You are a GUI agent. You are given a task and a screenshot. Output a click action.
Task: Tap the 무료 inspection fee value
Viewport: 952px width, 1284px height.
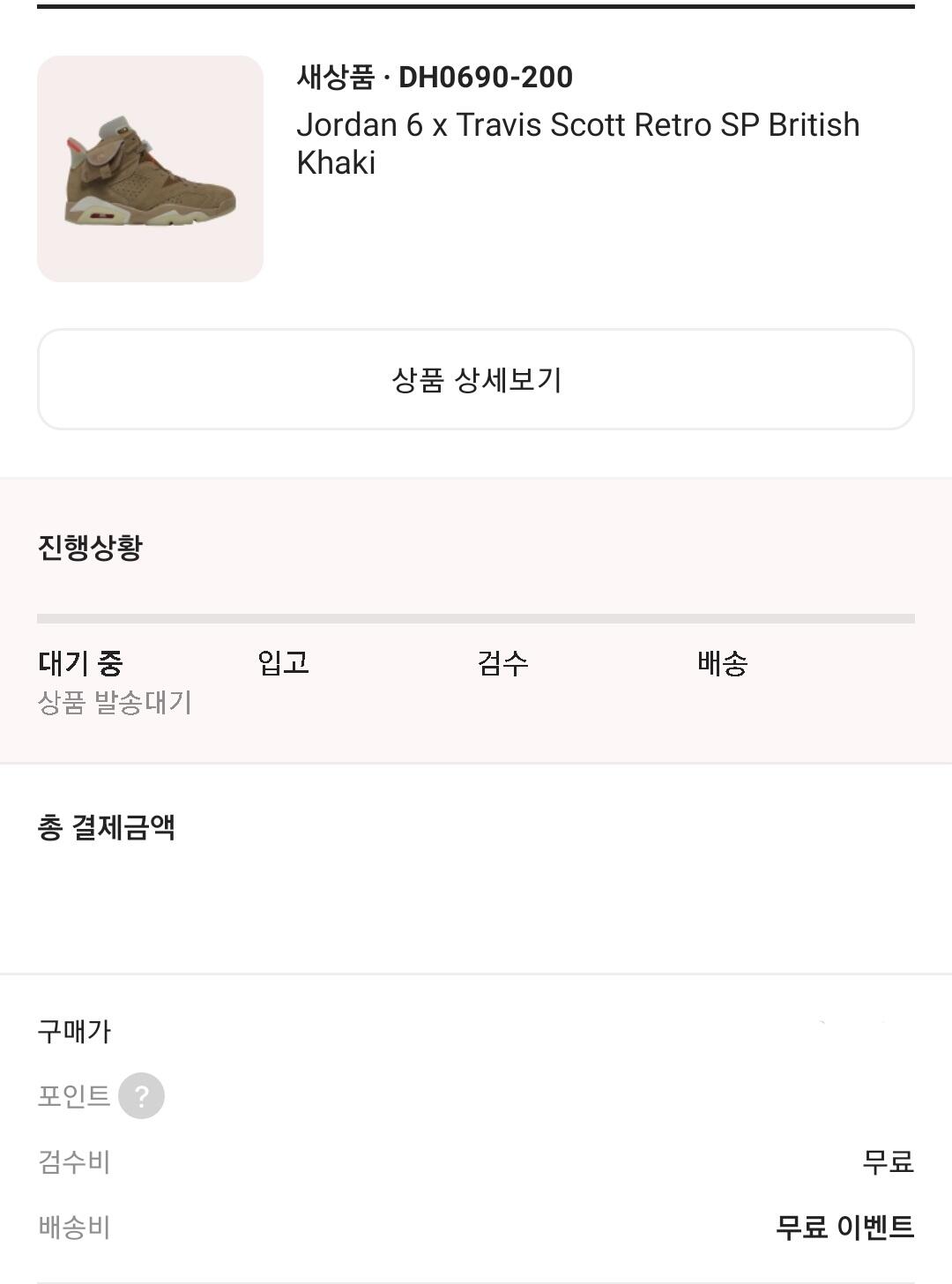[888, 1161]
